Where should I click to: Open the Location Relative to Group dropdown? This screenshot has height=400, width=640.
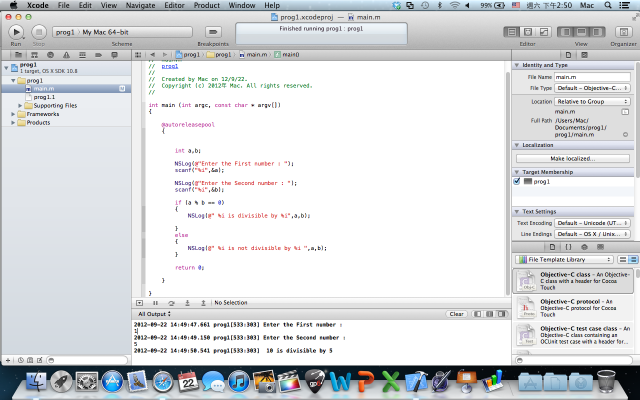(x=592, y=101)
